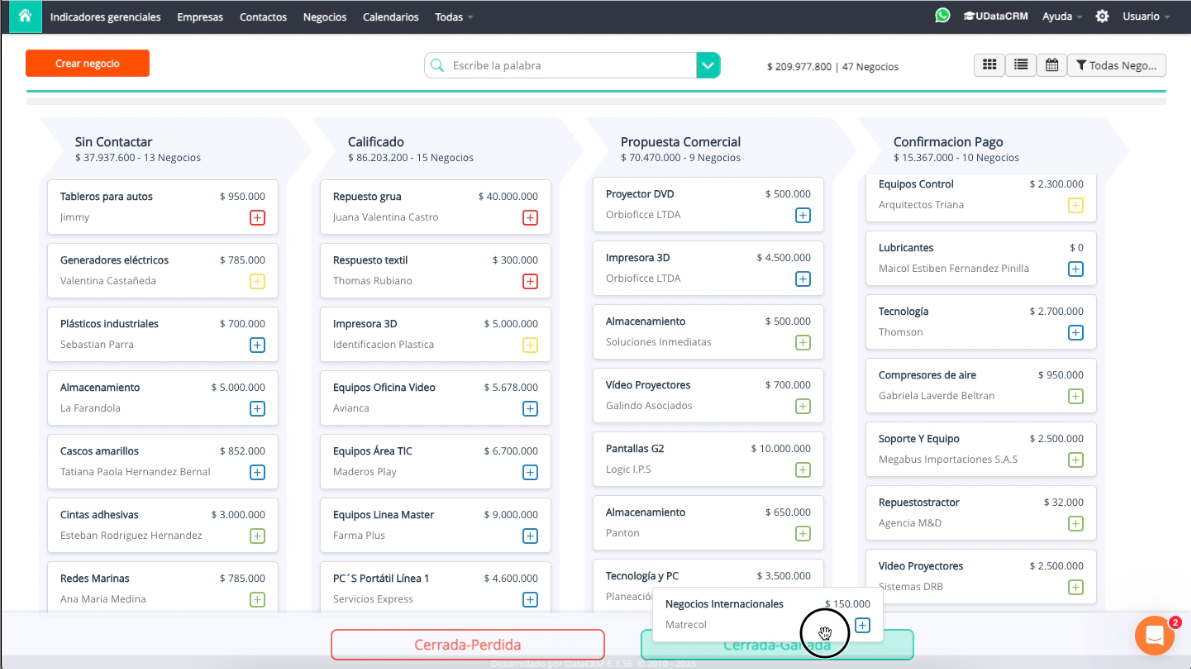Open the Indicadores gerenciales menu item

tap(105, 17)
